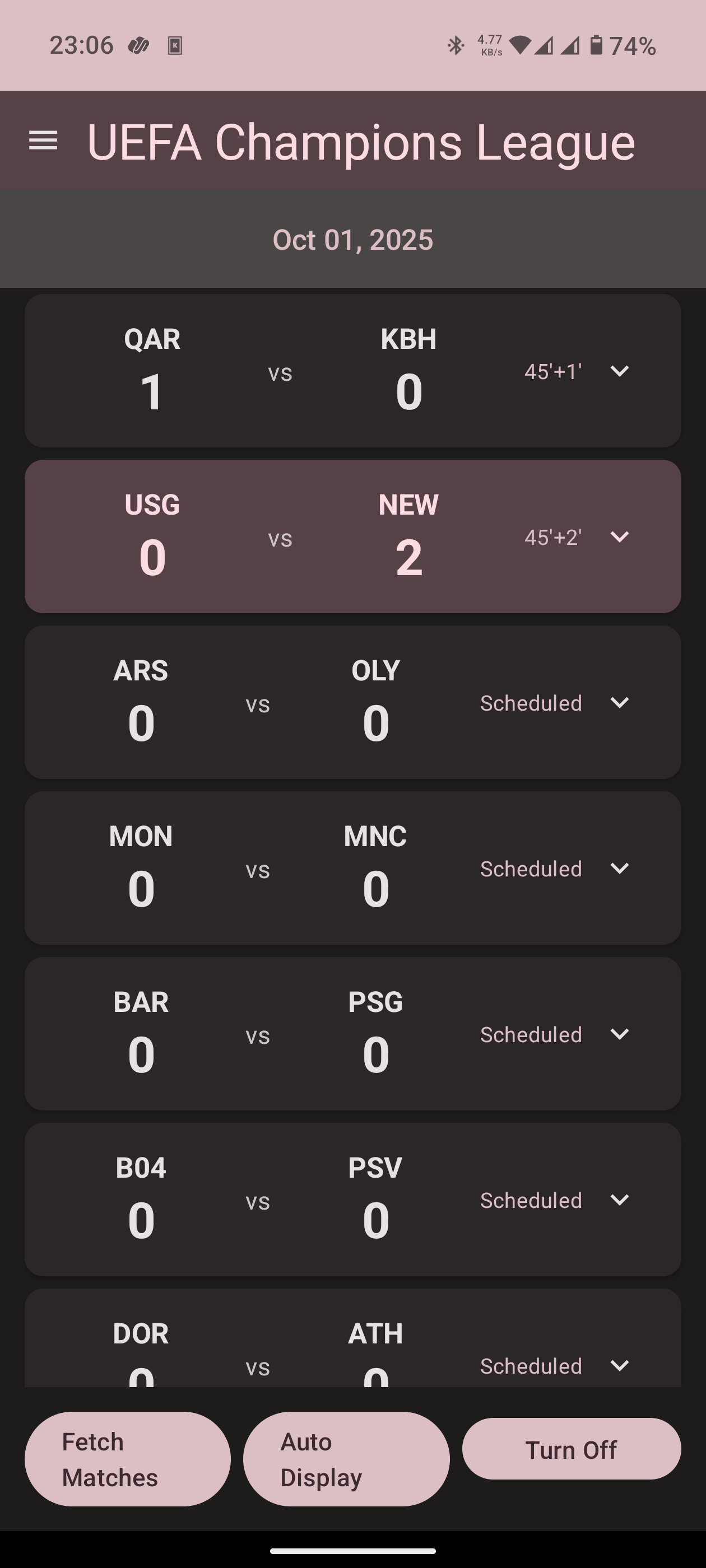The height and width of the screenshot is (1568, 706).
Task: Tap the battery status icon
Action: 596,46
